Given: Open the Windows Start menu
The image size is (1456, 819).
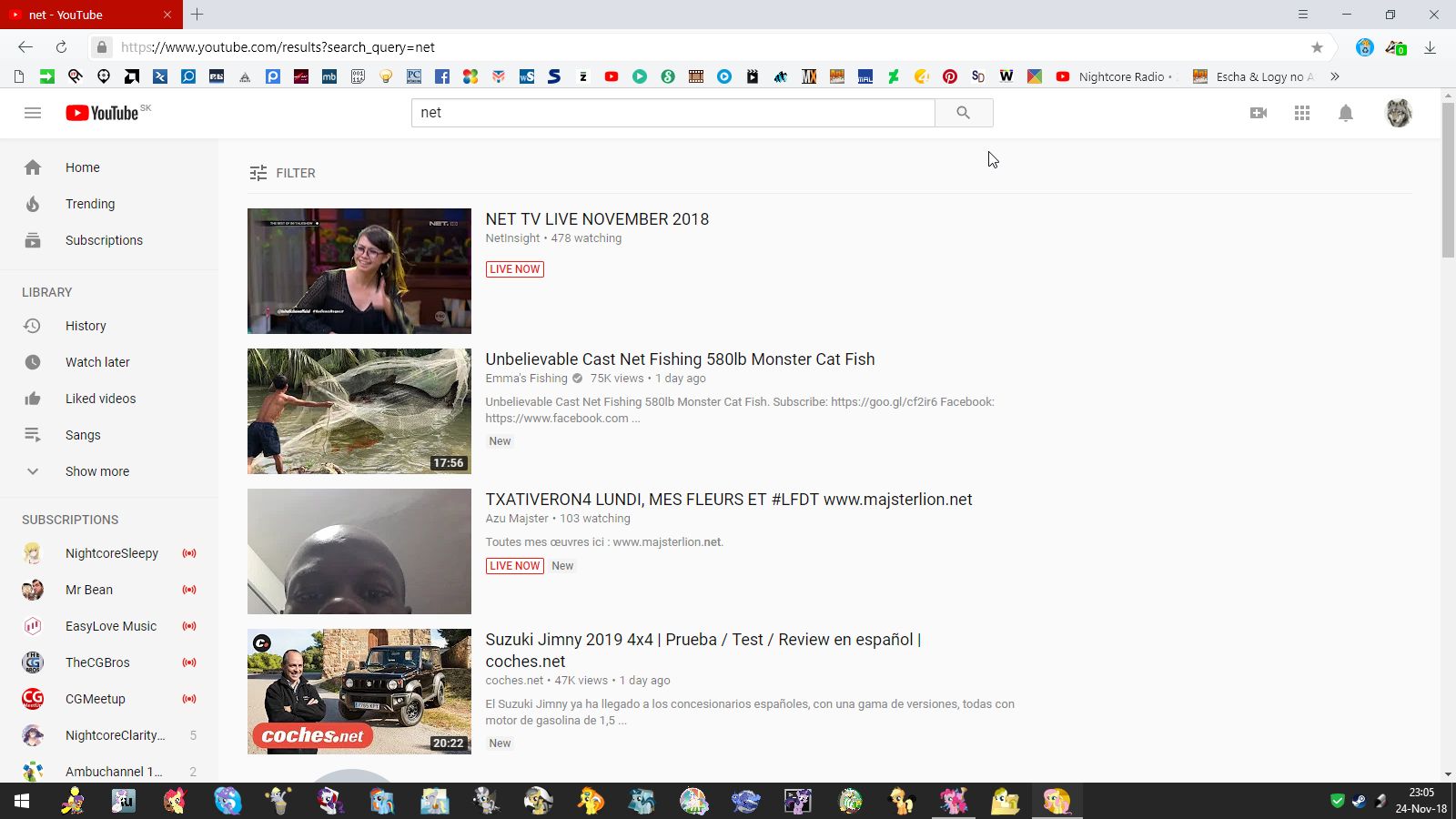Looking at the screenshot, I should click(22, 801).
